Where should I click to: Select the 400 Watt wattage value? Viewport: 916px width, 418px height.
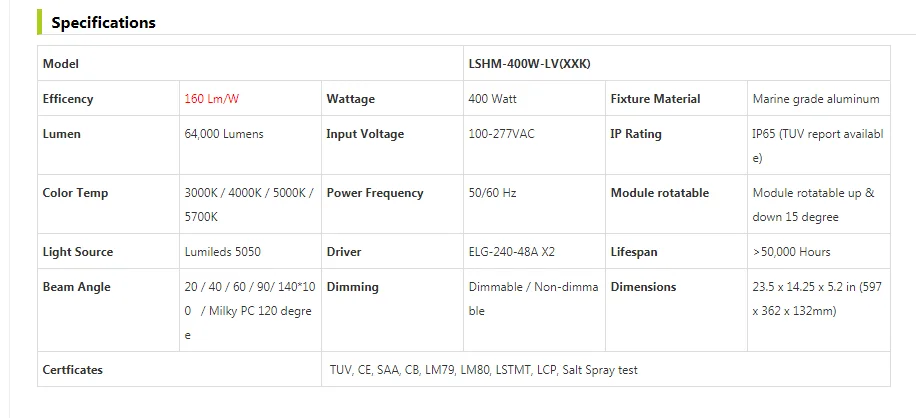[x=492, y=99]
